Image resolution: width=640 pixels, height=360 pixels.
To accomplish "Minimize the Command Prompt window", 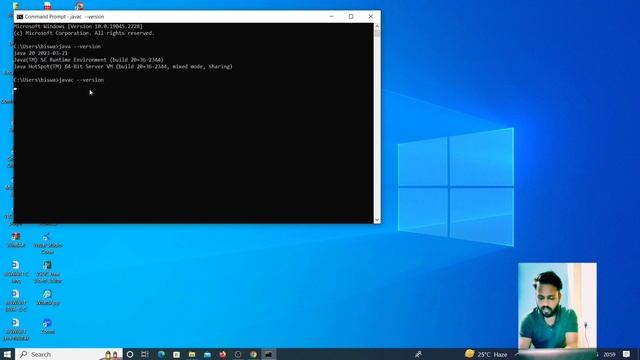I will point(331,17).
